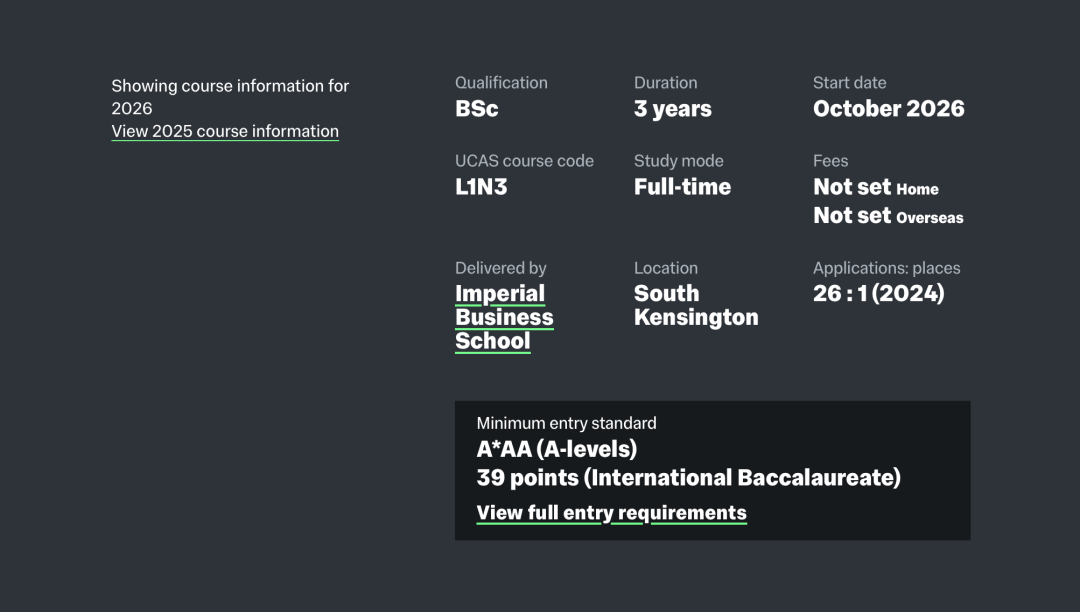This screenshot has height=612, width=1080.
Task: Click 39 points International Baccalaureate text
Action: 689,478
